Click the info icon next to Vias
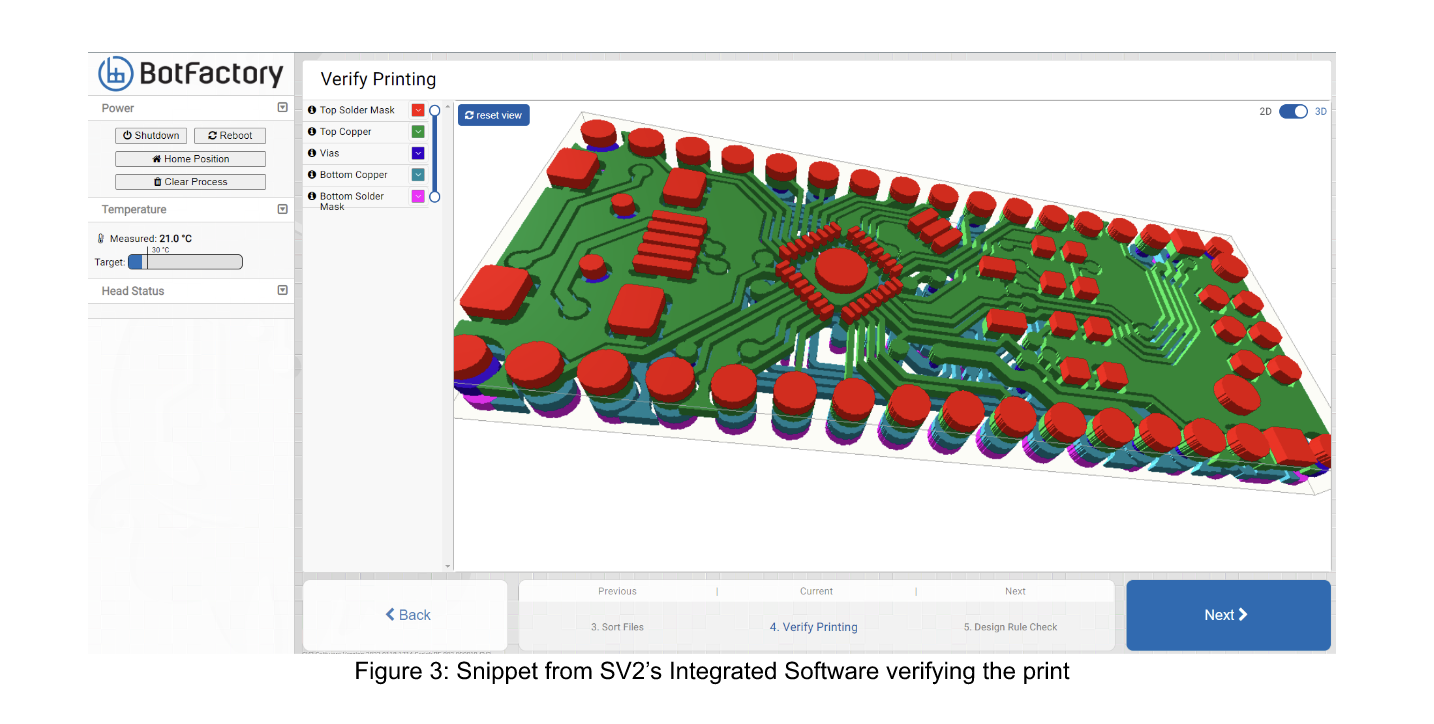This screenshot has height=724, width=1434. [312, 153]
